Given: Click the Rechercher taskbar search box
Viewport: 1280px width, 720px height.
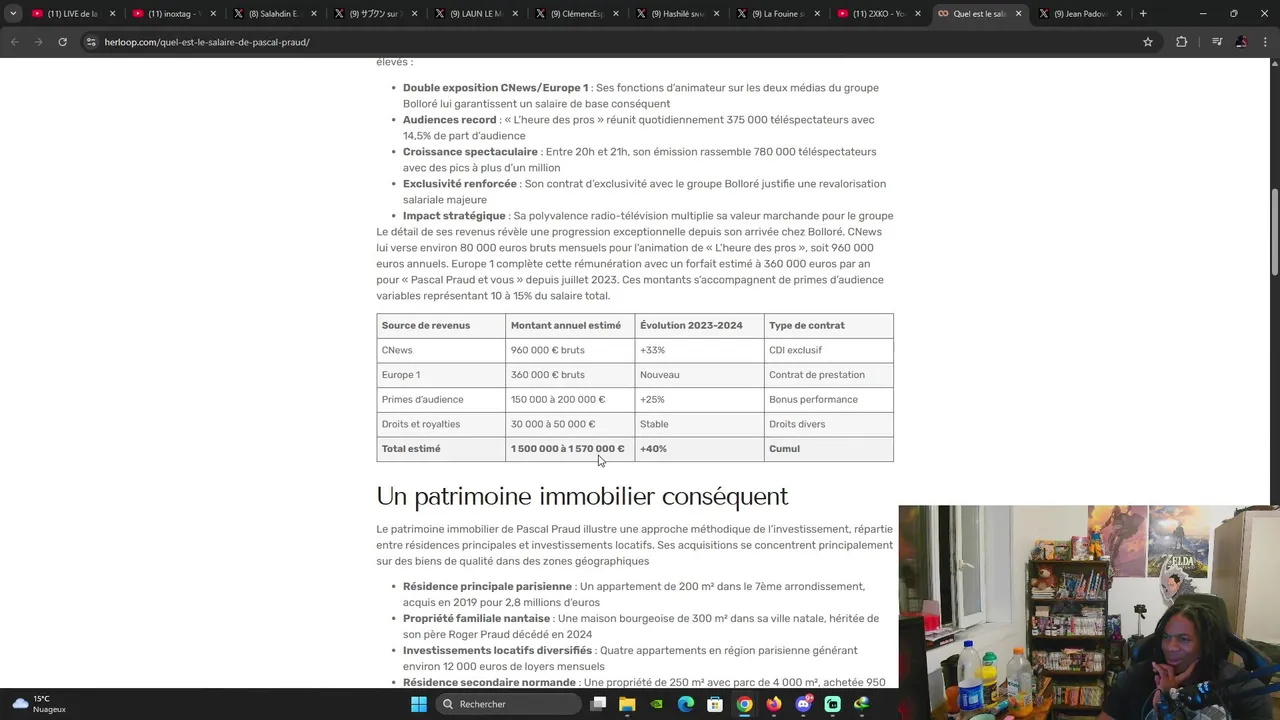Looking at the screenshot, I should tap(510, 704).
